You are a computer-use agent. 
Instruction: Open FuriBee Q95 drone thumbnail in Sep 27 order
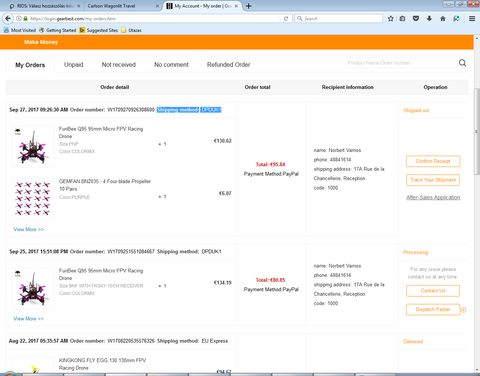point(33,146)
